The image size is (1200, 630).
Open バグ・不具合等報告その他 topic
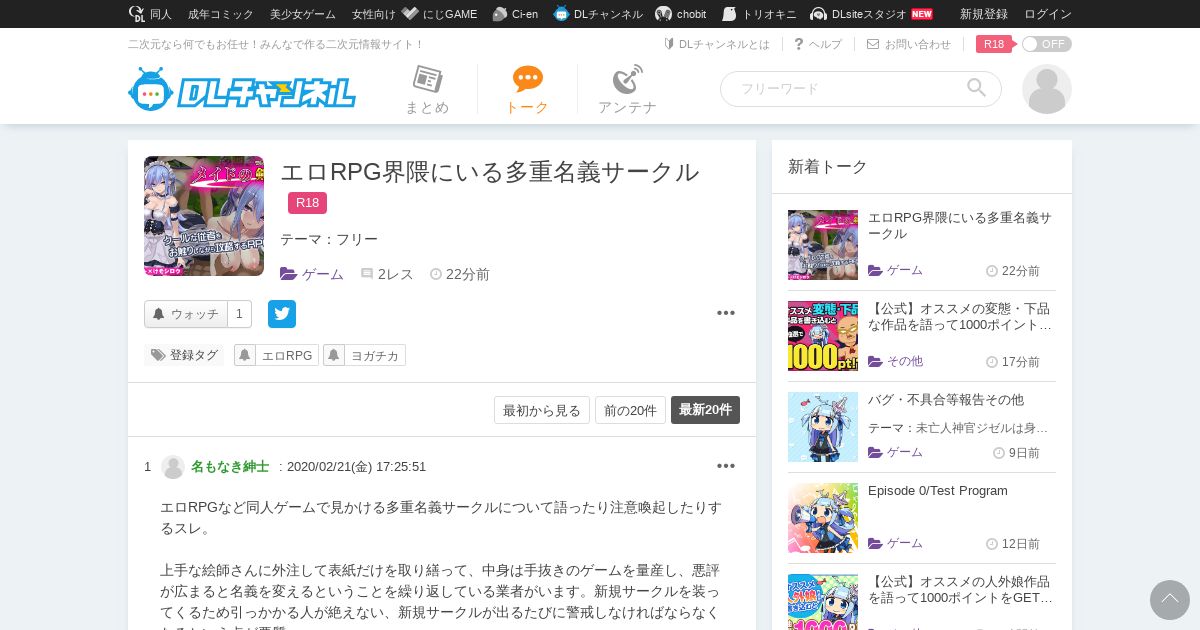tap(946, 400)
